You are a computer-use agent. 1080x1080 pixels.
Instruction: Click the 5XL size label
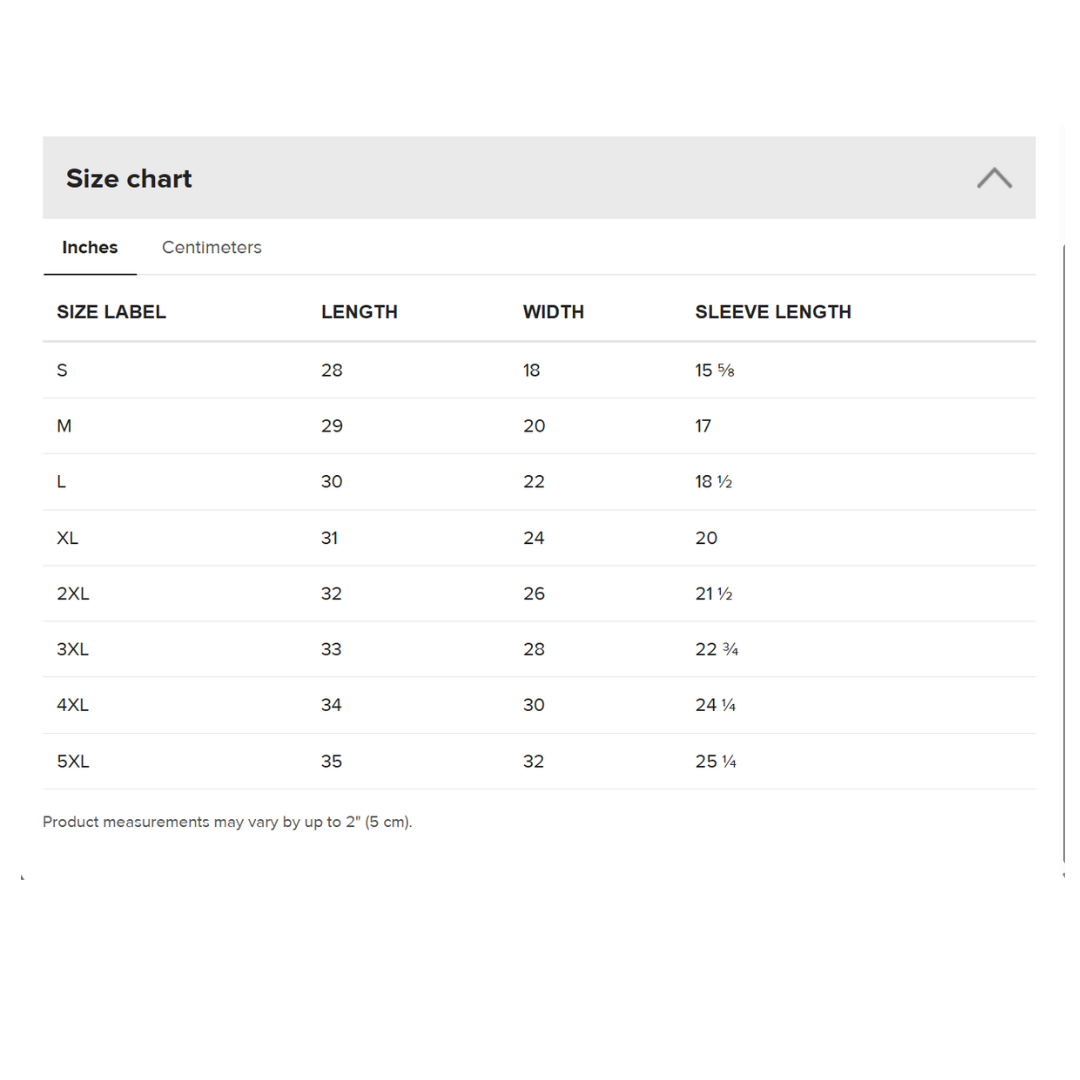[73, 761]
